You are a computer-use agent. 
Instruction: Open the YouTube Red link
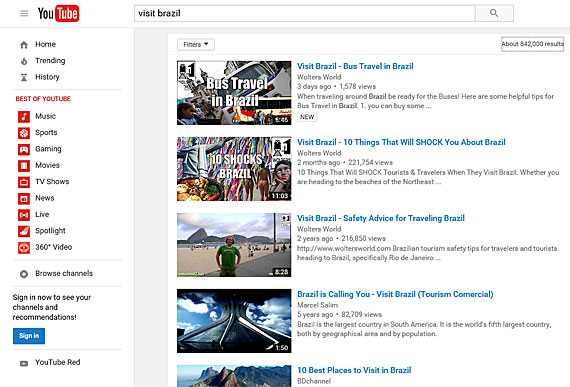click(57, 362)
